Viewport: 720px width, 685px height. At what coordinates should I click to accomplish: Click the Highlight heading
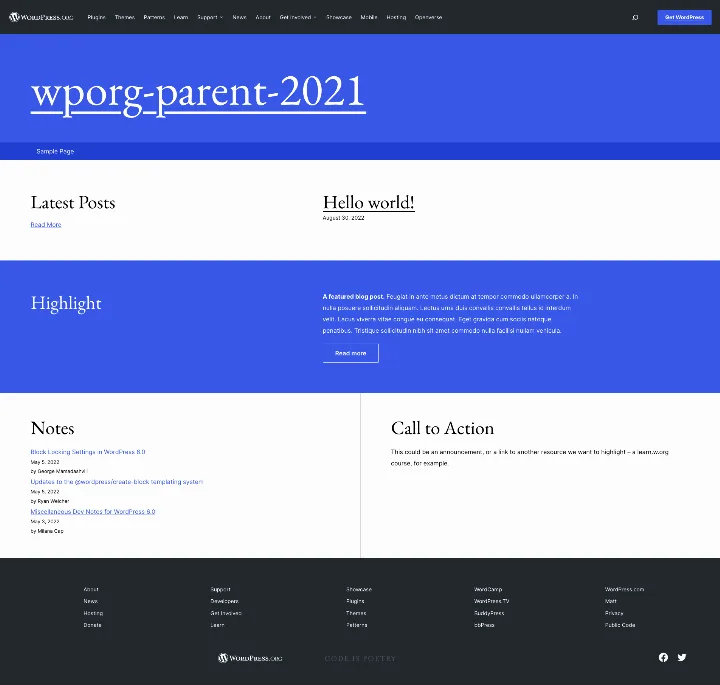(66, 303)
